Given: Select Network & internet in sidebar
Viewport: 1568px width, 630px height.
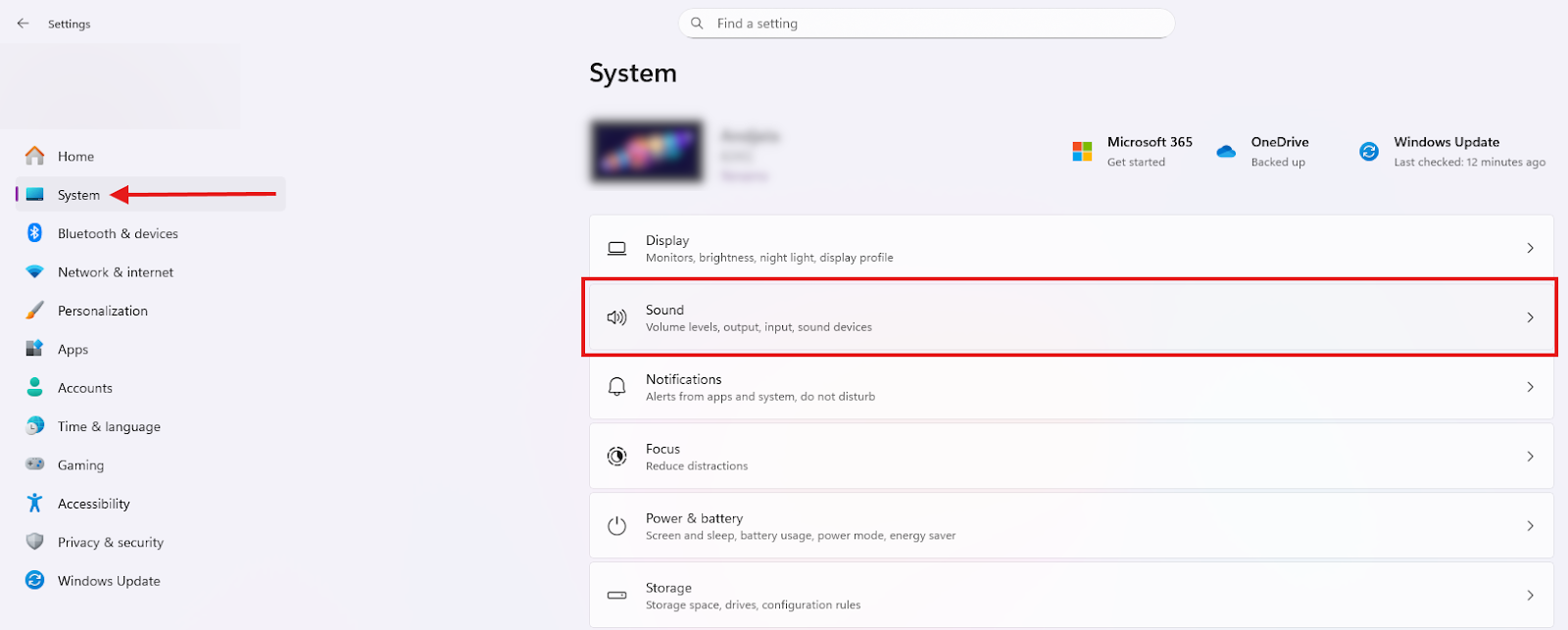Looking at the screenshot, I should pyautogui.click(x=116, y=272).
